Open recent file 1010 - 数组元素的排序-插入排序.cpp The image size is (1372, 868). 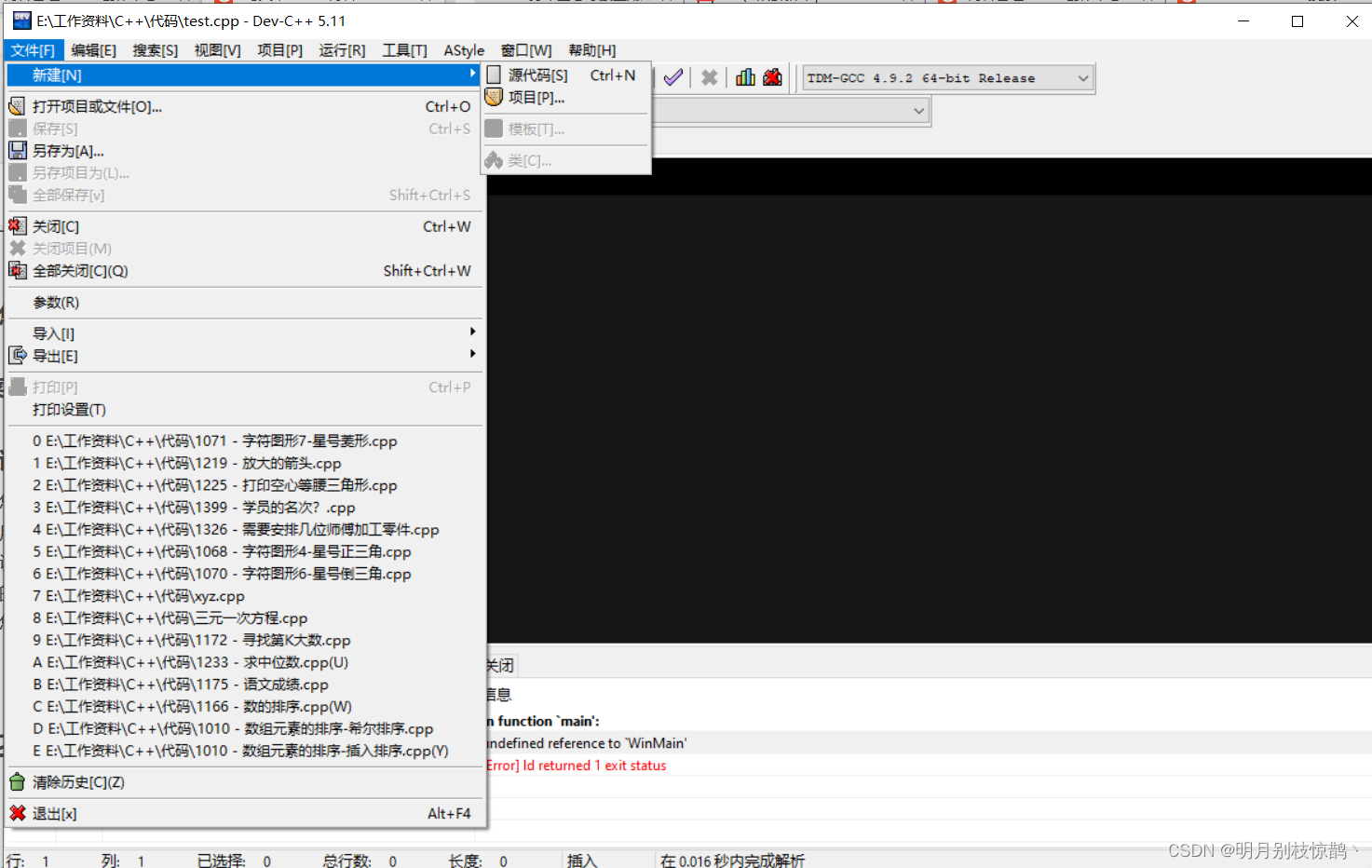245,751
